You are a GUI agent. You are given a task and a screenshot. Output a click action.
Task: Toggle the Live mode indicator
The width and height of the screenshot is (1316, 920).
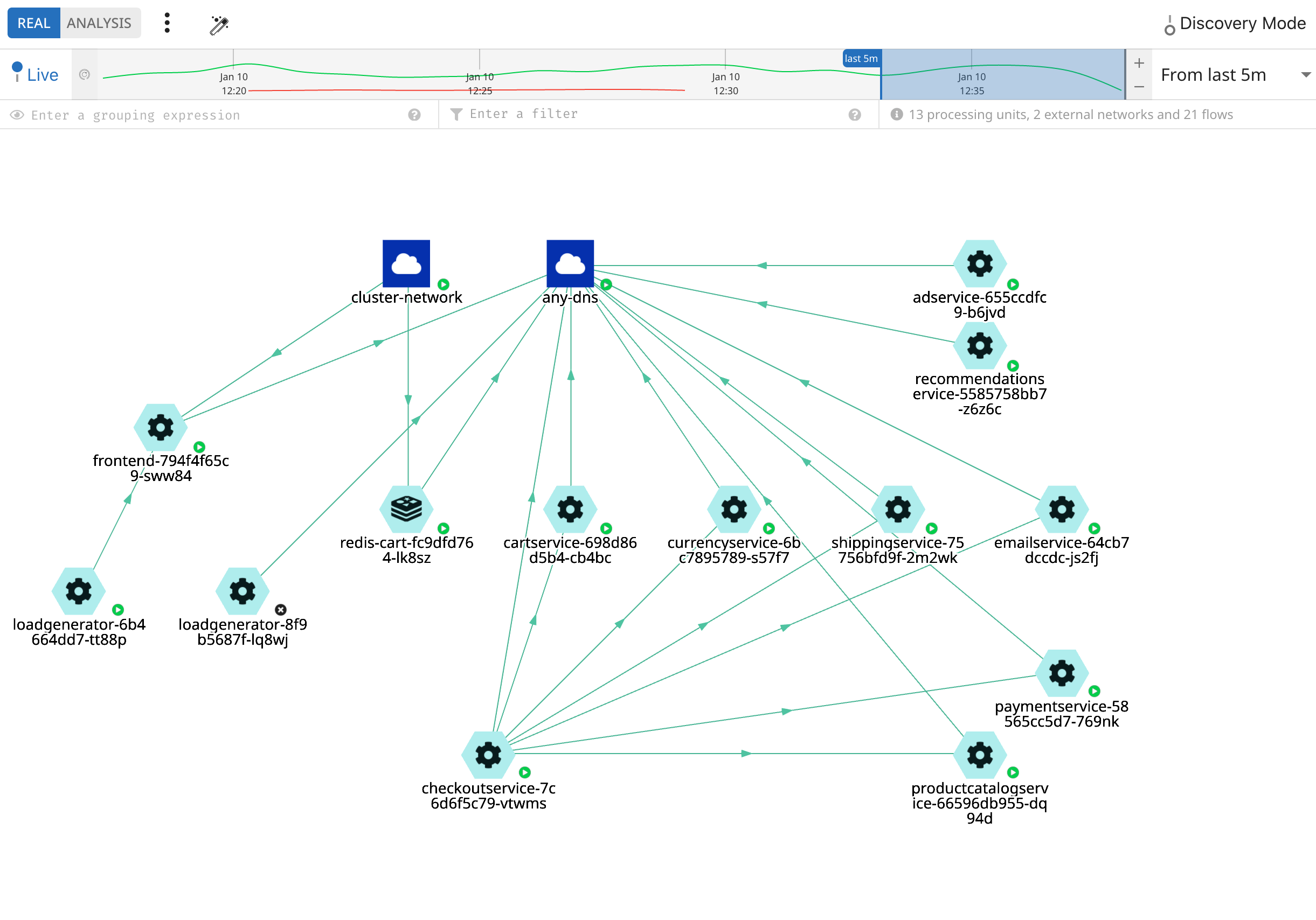(34, 74)
